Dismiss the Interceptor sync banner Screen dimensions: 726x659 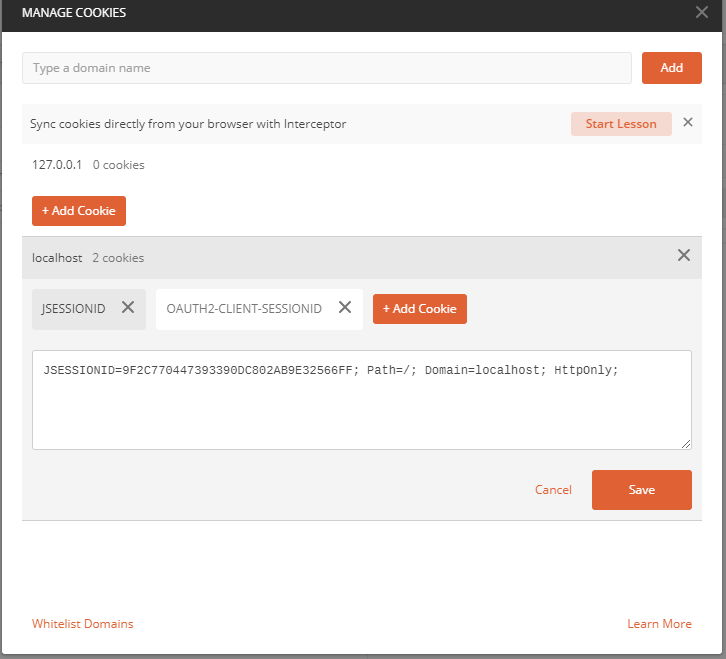click(688, 122)
